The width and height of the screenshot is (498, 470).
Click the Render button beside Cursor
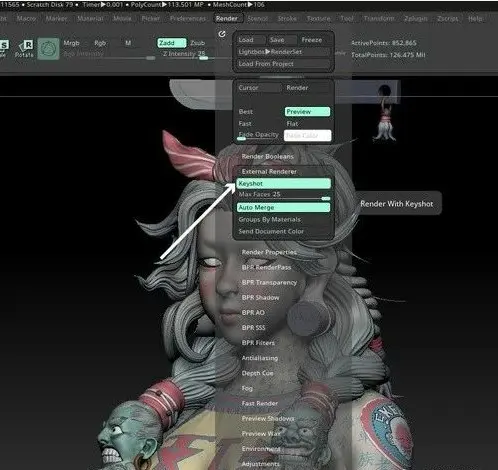(x=307, y=88)
